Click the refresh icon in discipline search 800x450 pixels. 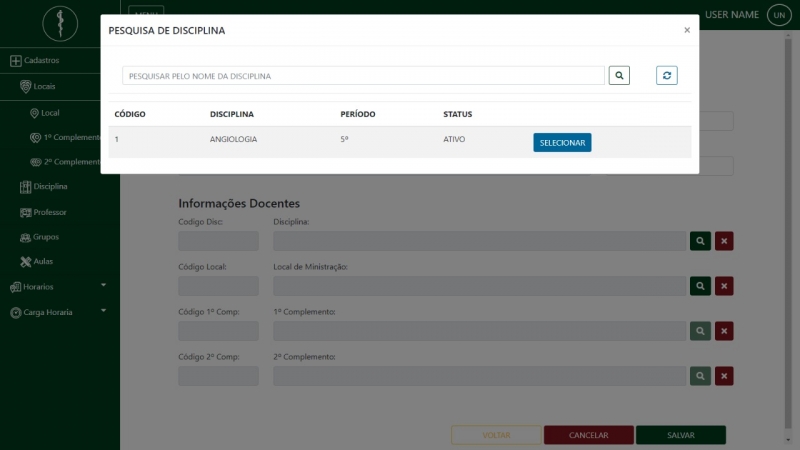[x=667, y=75]
